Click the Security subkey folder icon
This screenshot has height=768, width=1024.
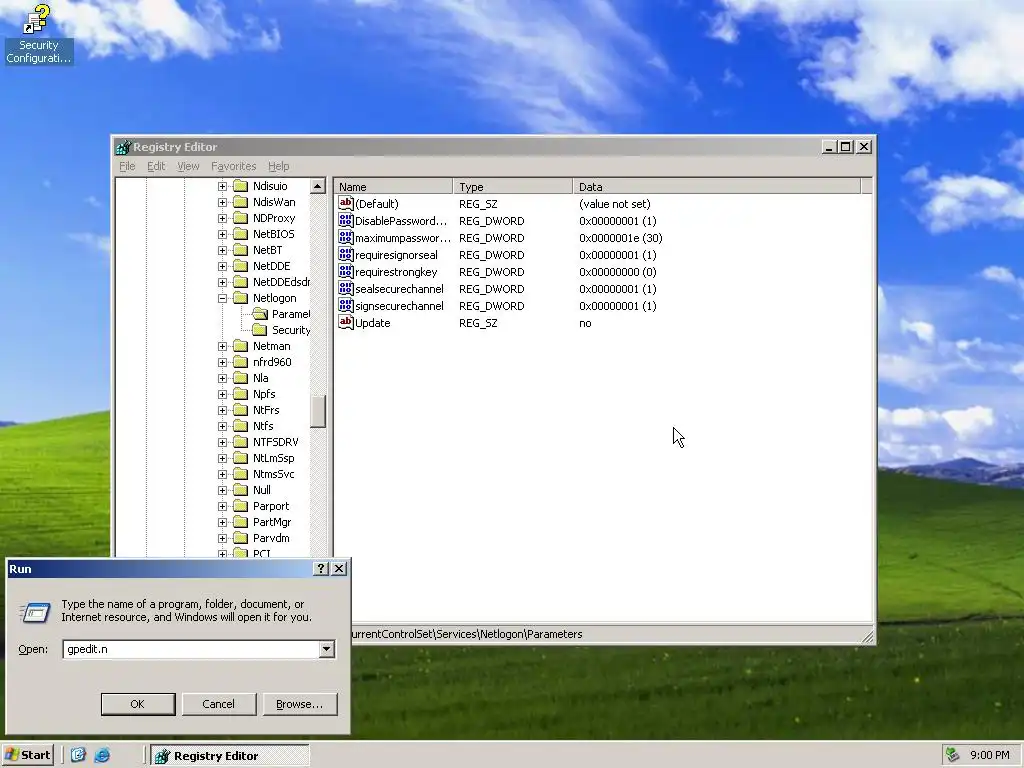point(260,330)
